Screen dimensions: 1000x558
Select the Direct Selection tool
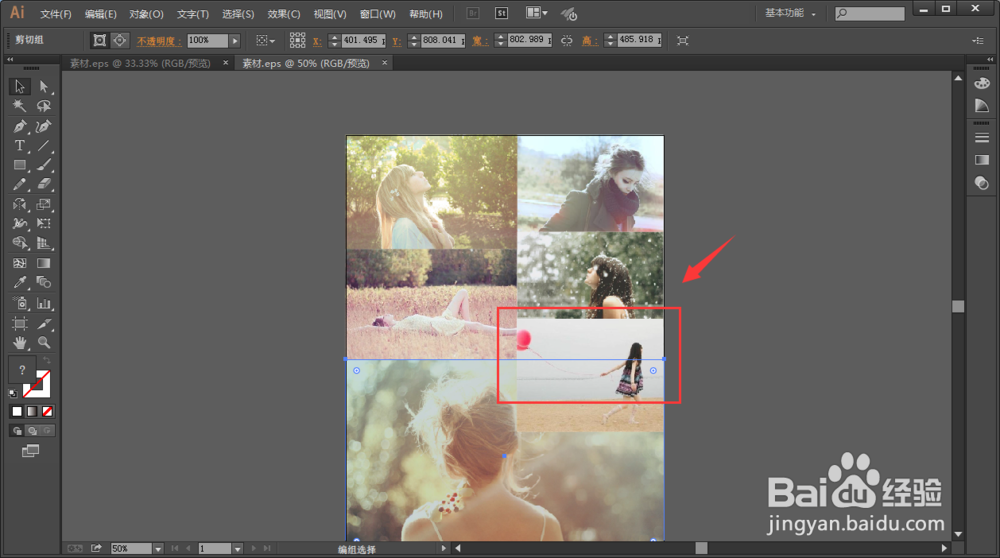43,86
